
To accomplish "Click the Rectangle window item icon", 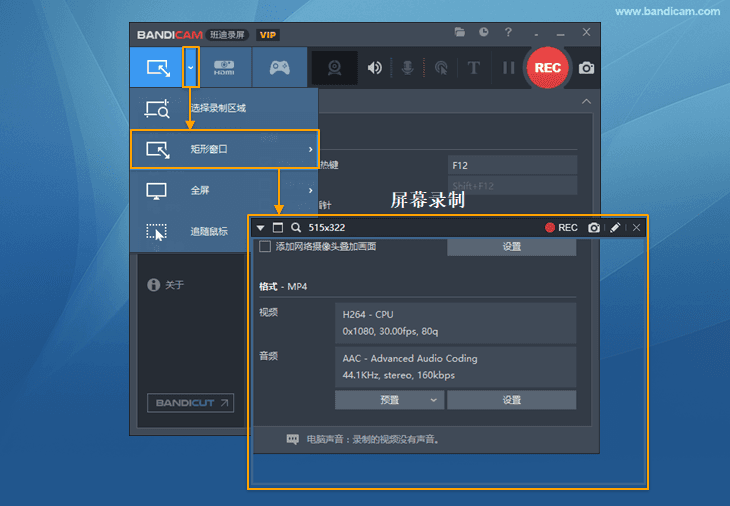I will pos(158,150).
